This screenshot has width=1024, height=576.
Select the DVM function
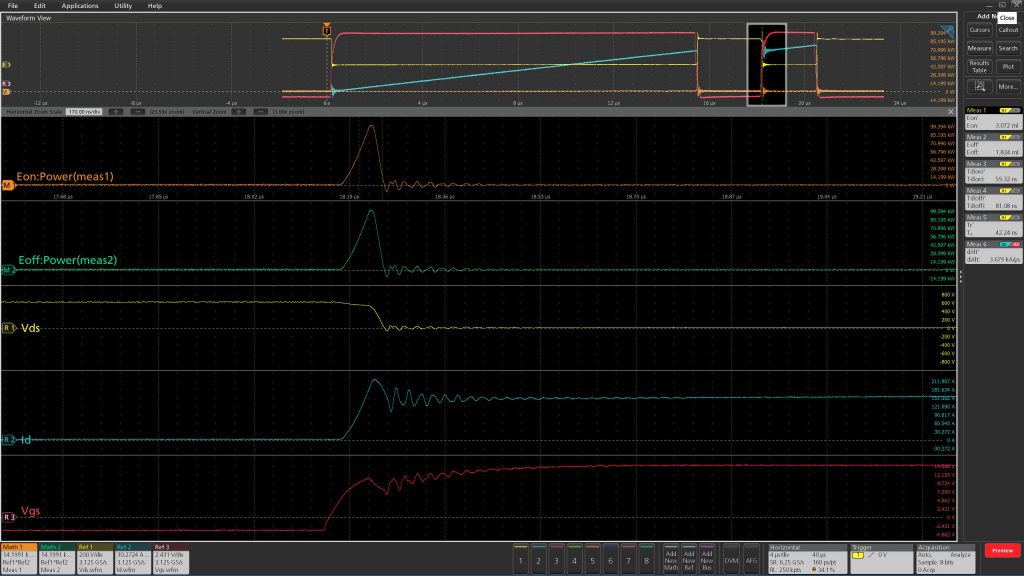(x=731, y=558)
